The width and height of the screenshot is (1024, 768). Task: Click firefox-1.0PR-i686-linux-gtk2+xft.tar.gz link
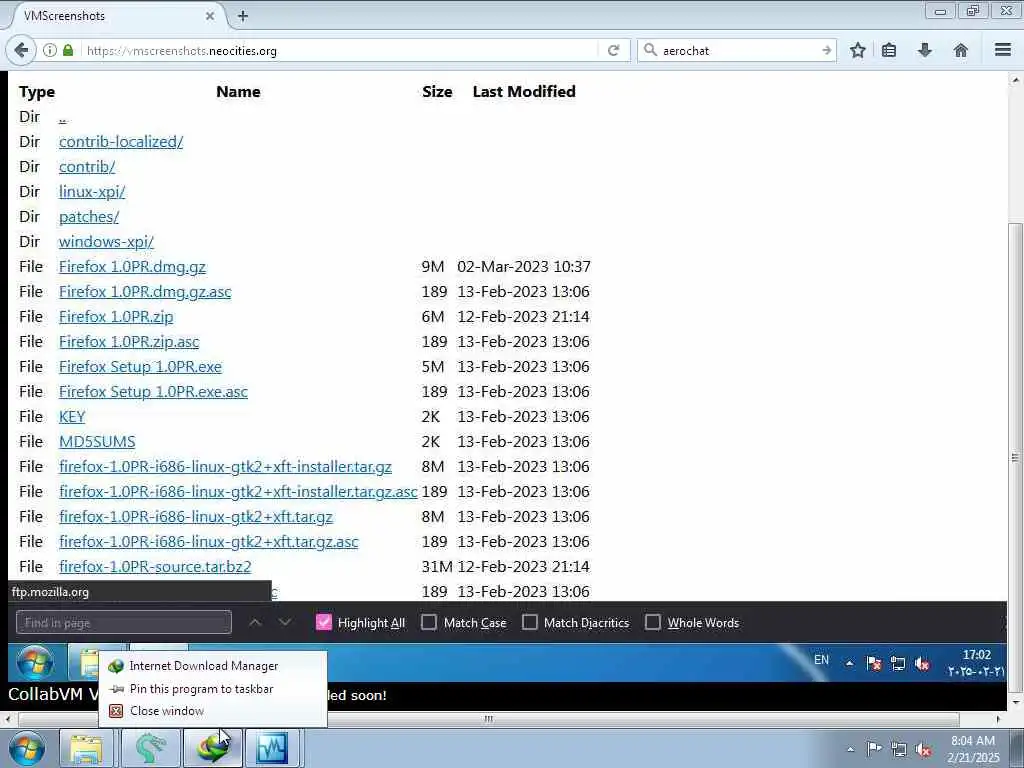tap(196, 517)
